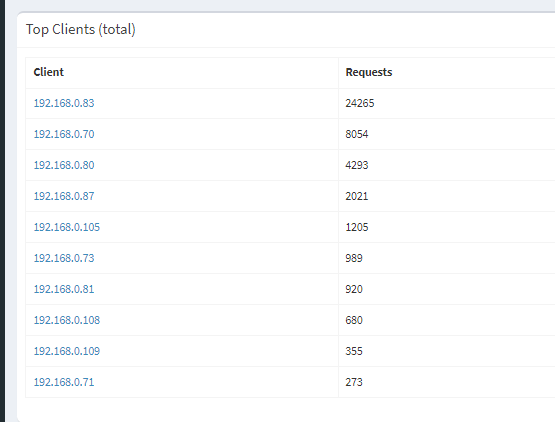Click the Top Clients (total) panel title
The width and height of the screenshot is (555, 422).
[x=81, y=29]
